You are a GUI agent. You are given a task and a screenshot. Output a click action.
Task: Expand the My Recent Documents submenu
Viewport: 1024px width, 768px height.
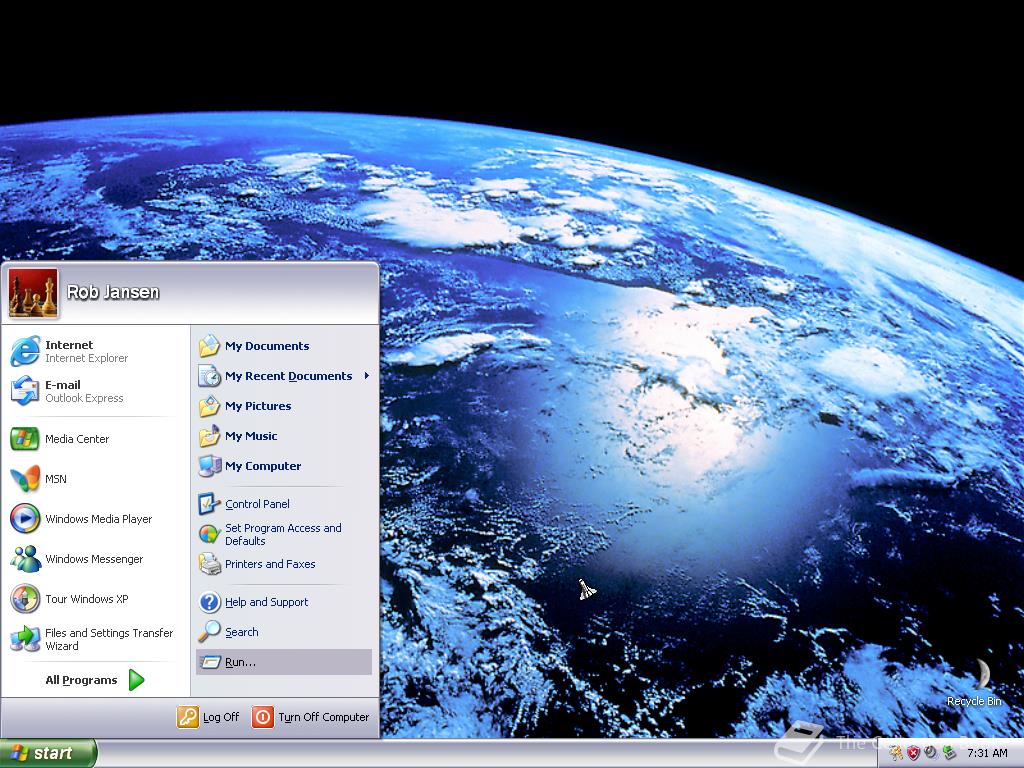(284, 376)
